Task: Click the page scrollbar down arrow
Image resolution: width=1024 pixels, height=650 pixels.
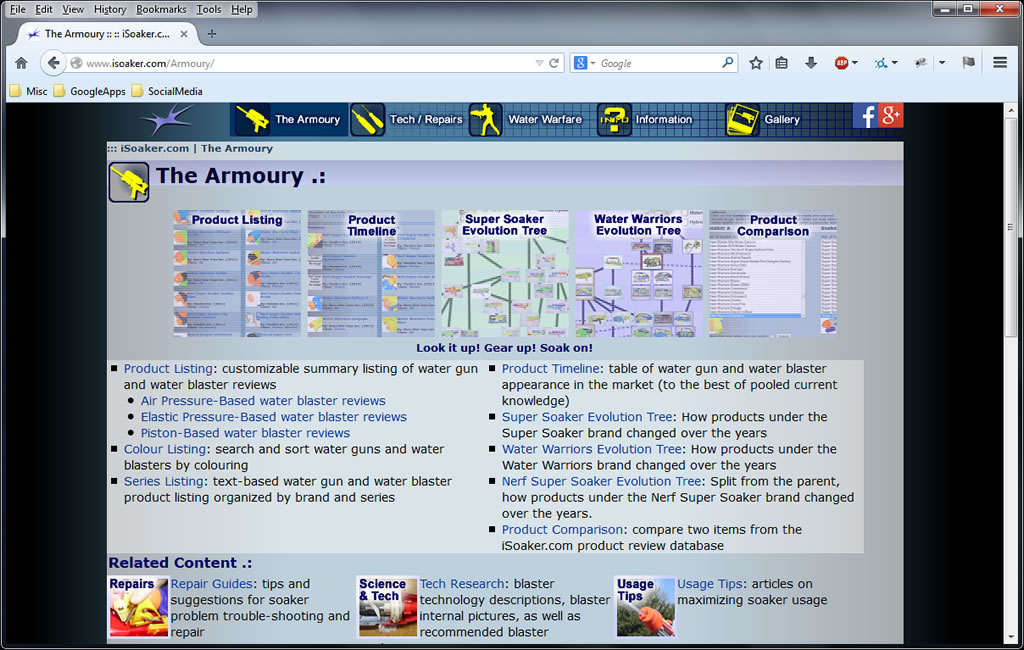Action: click(1011, 638)
